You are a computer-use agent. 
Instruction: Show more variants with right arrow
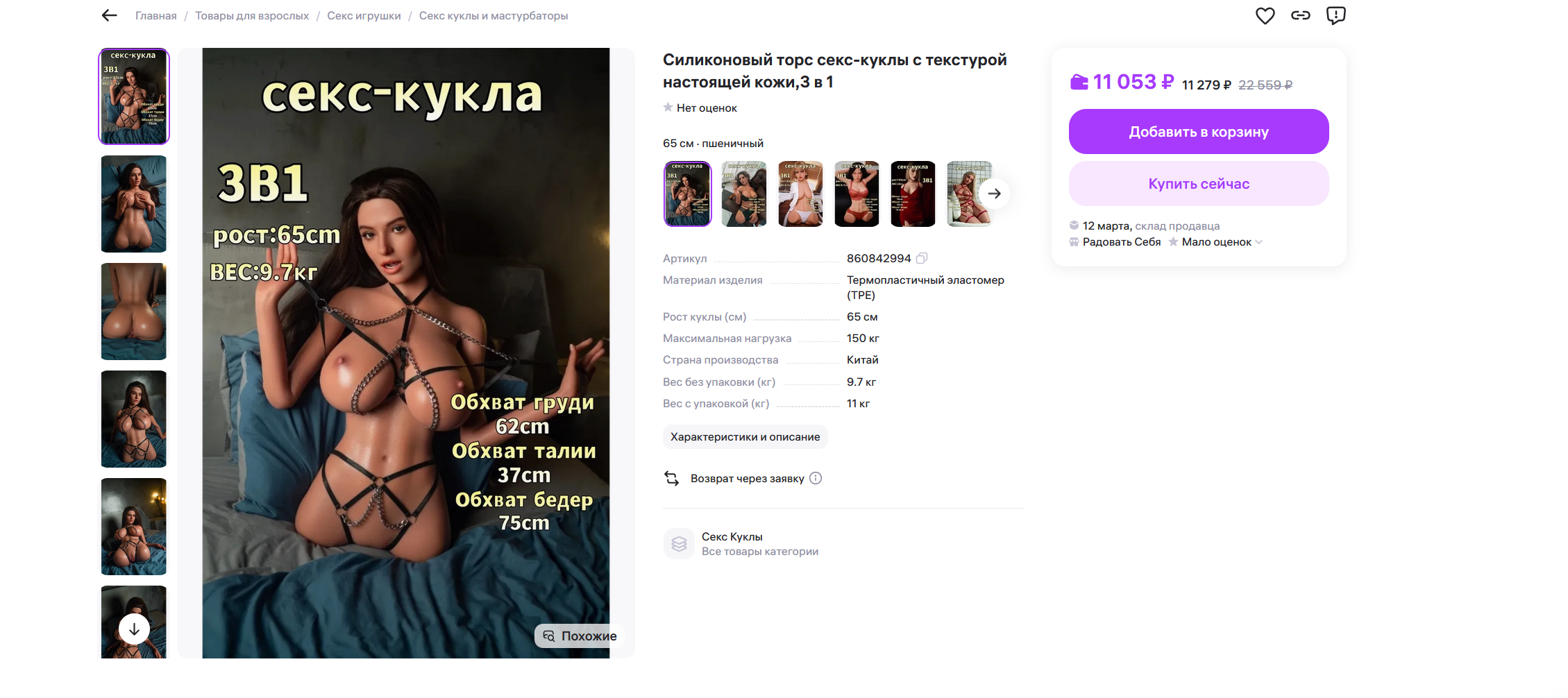(994, 194)
